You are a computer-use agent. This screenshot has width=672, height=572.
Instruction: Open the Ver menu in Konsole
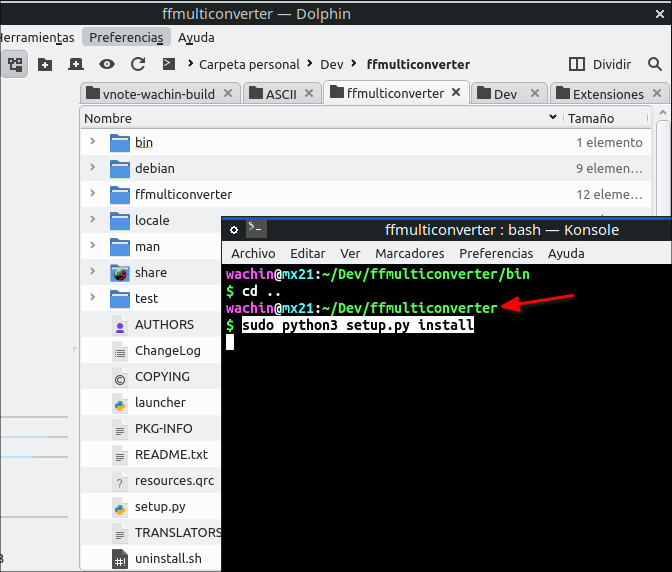coord(350,253)
